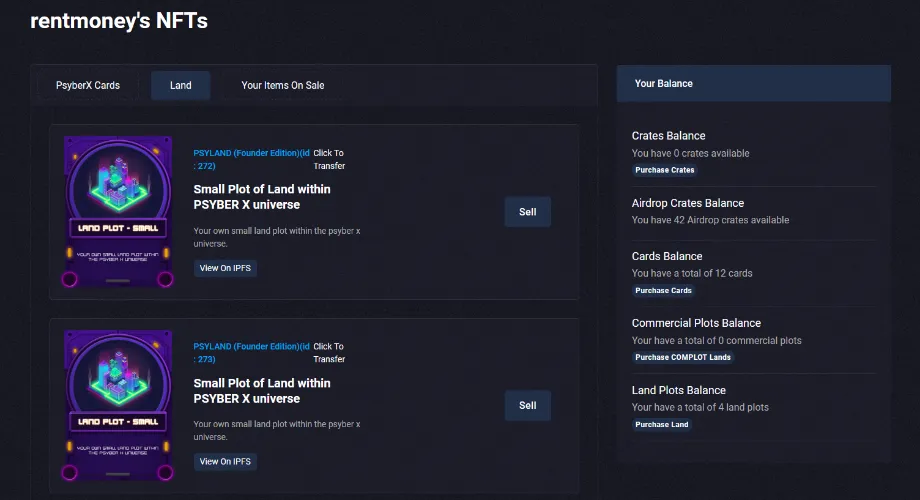The width and height of the screenshot is (920, 500).
Task: Sell the land plot with id 273
Action: pos(527,406)
